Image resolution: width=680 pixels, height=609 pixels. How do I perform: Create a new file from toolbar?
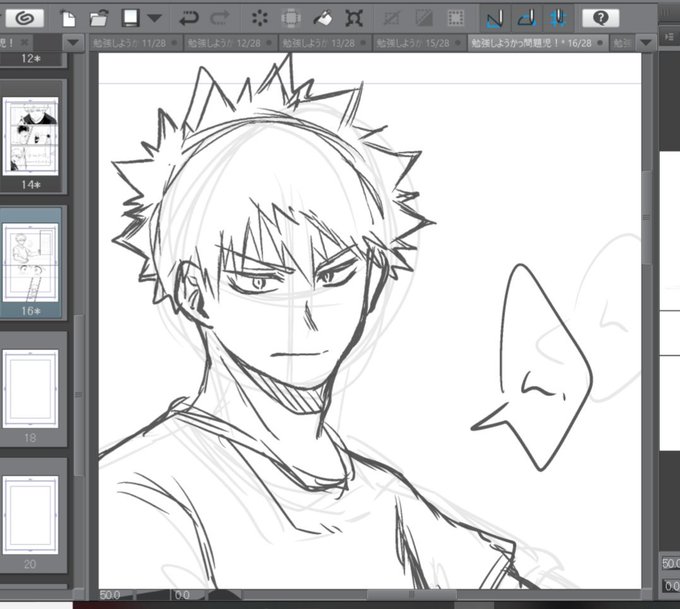click(68, 19)
